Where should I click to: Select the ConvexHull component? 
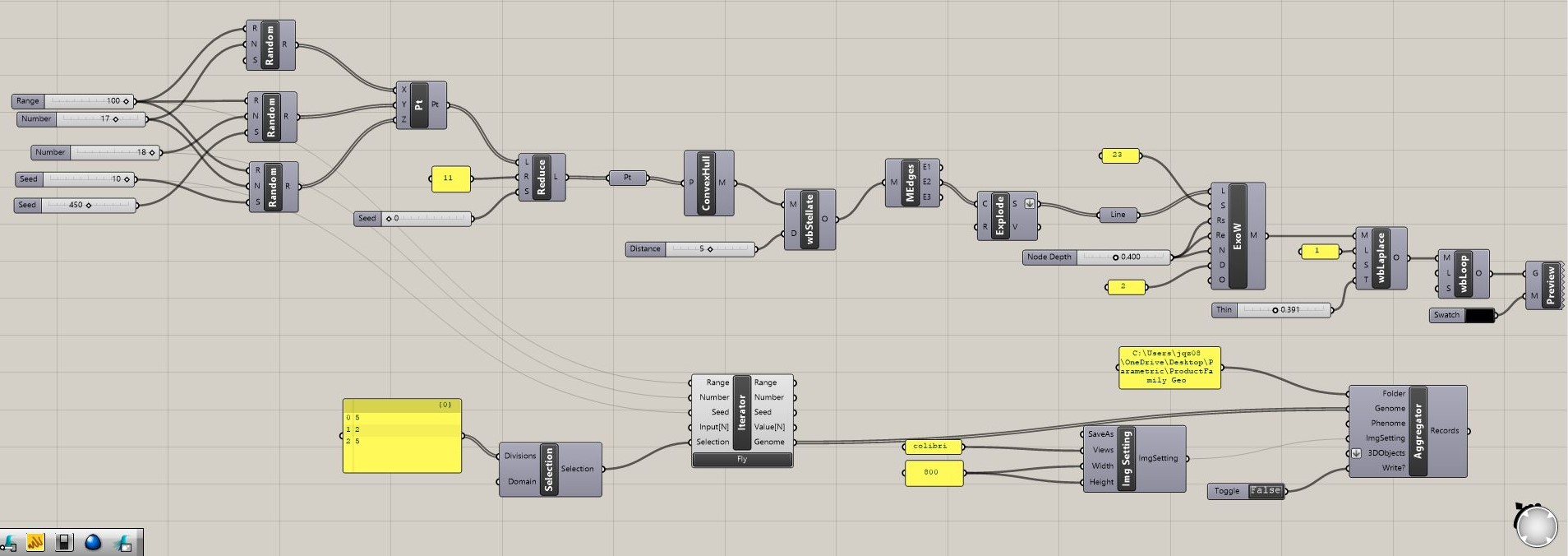(x=706, y=183)
